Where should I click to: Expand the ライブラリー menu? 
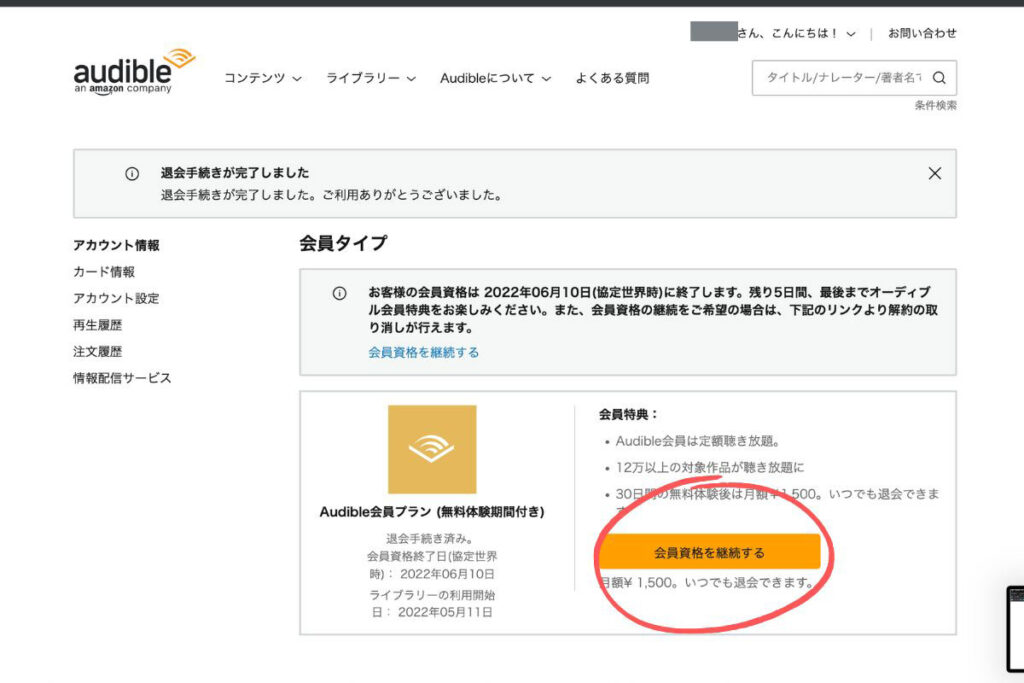pyautogui.click(x=371, y=78)
